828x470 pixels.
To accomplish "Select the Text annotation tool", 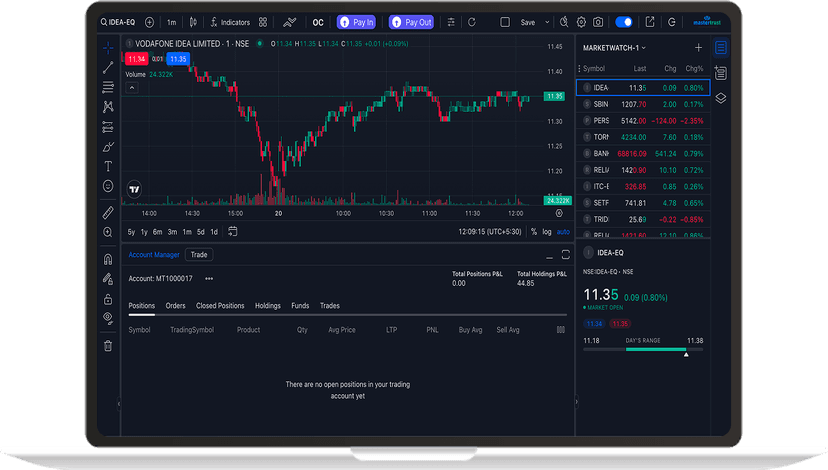I will (x=108, y=166).
